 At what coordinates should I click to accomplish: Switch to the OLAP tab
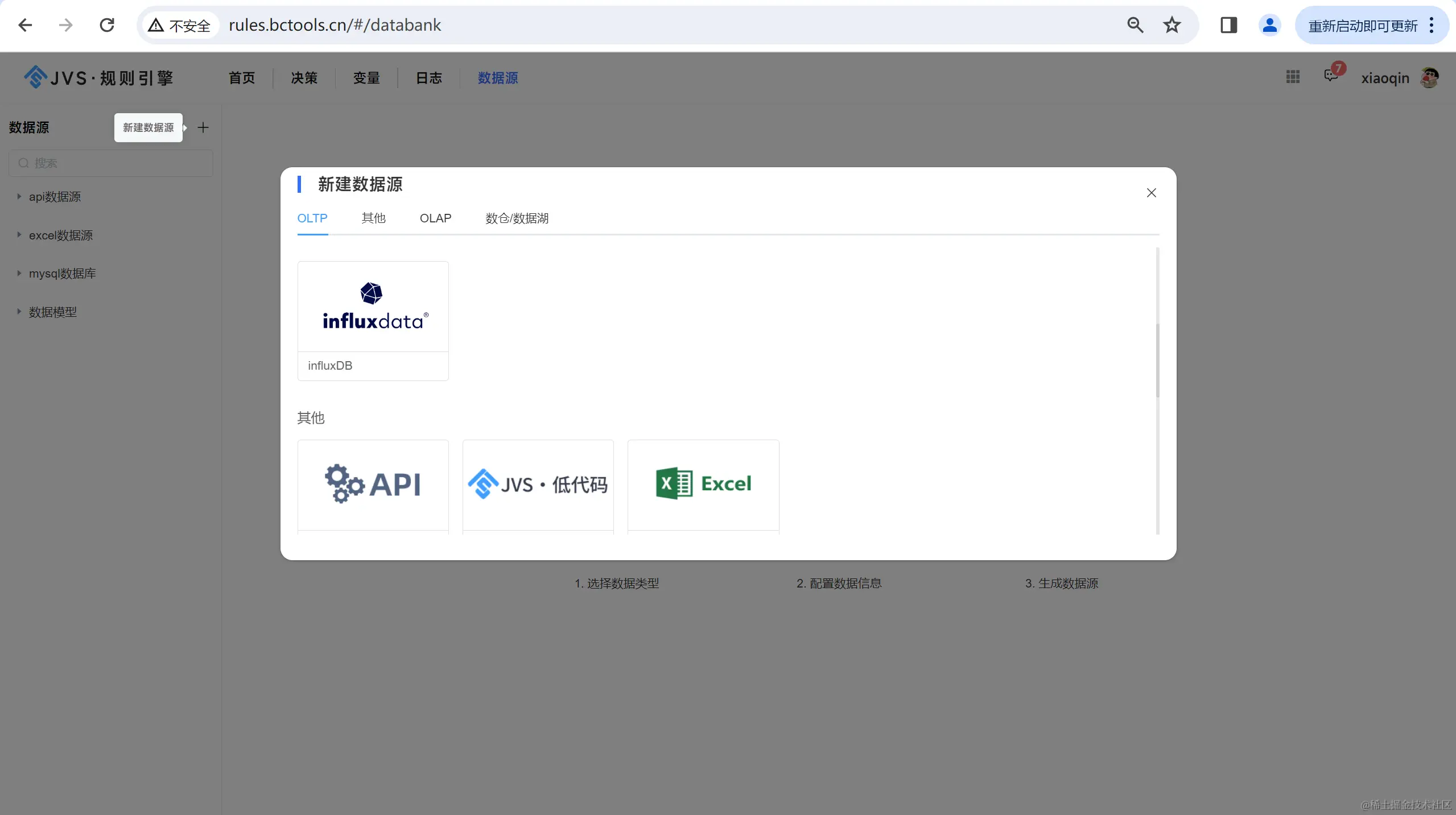[435, 218]
